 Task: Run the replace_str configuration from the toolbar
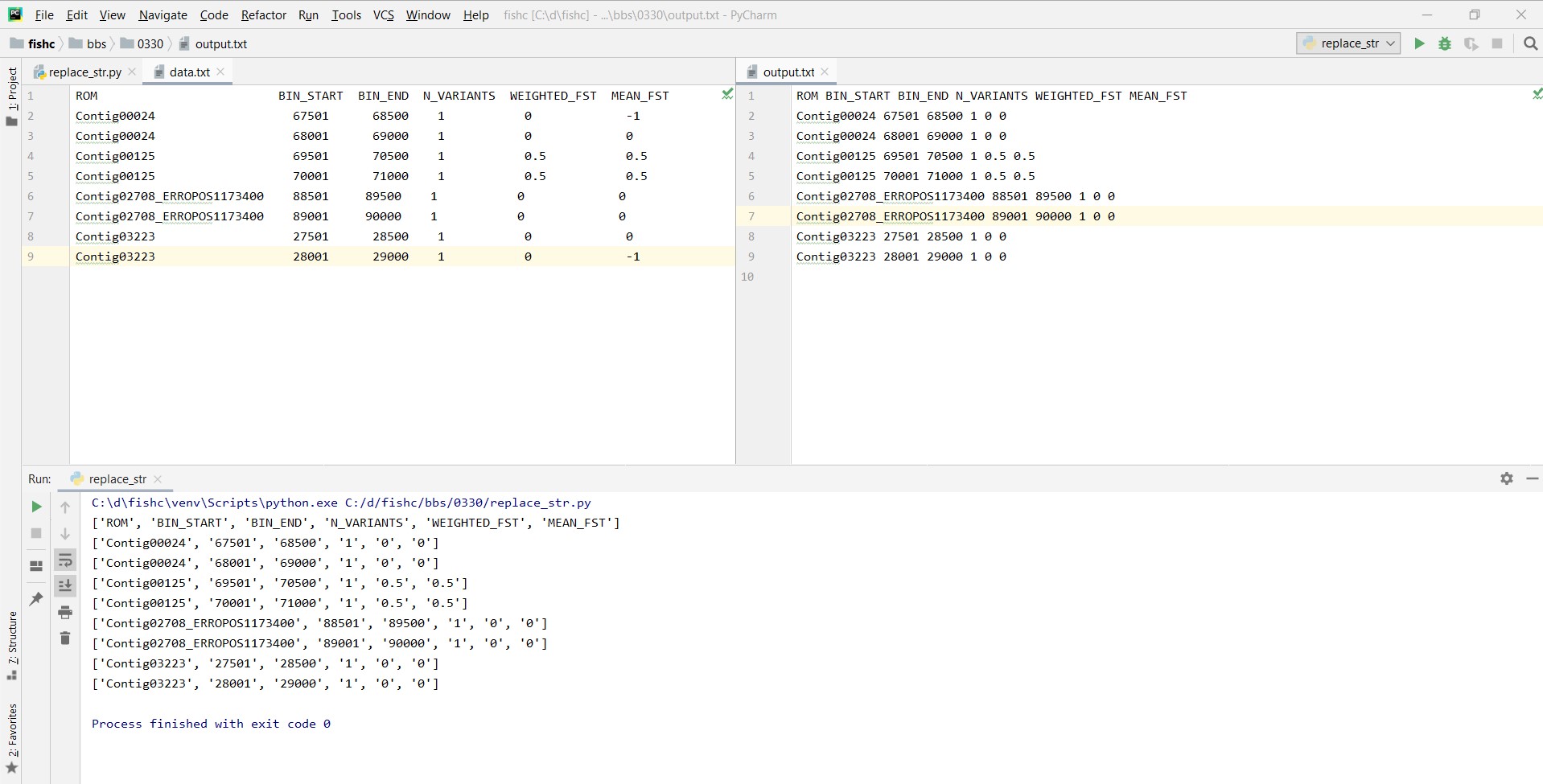[x=1419, y=43]
